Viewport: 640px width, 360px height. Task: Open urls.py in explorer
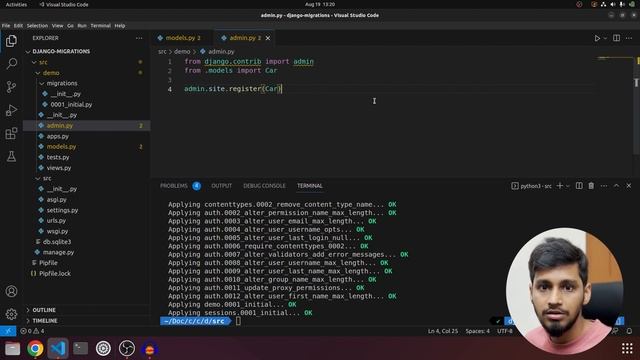tap(56, 220)
